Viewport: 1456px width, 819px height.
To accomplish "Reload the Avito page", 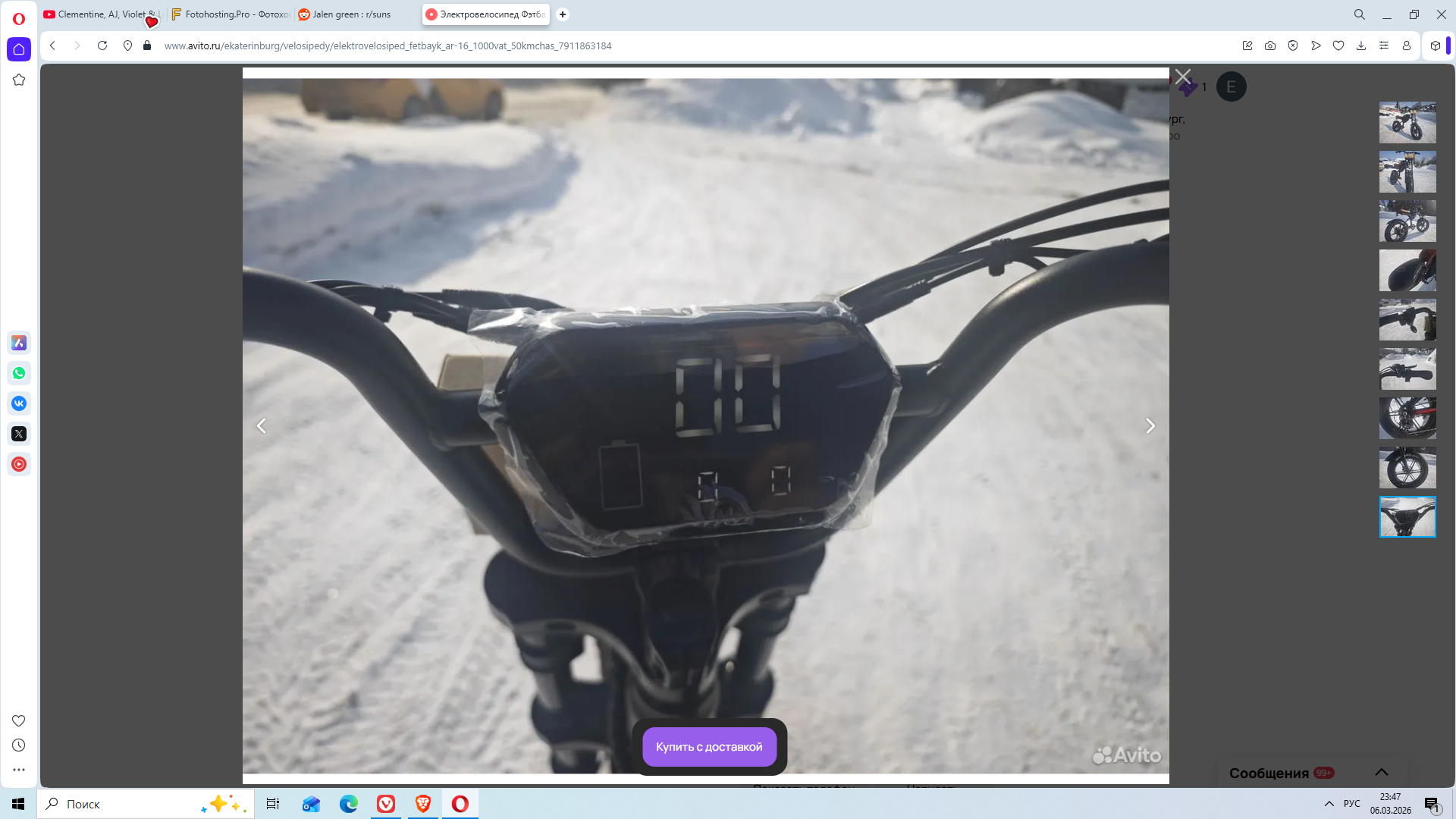I will pyautogui.click(x=102, y=45).
